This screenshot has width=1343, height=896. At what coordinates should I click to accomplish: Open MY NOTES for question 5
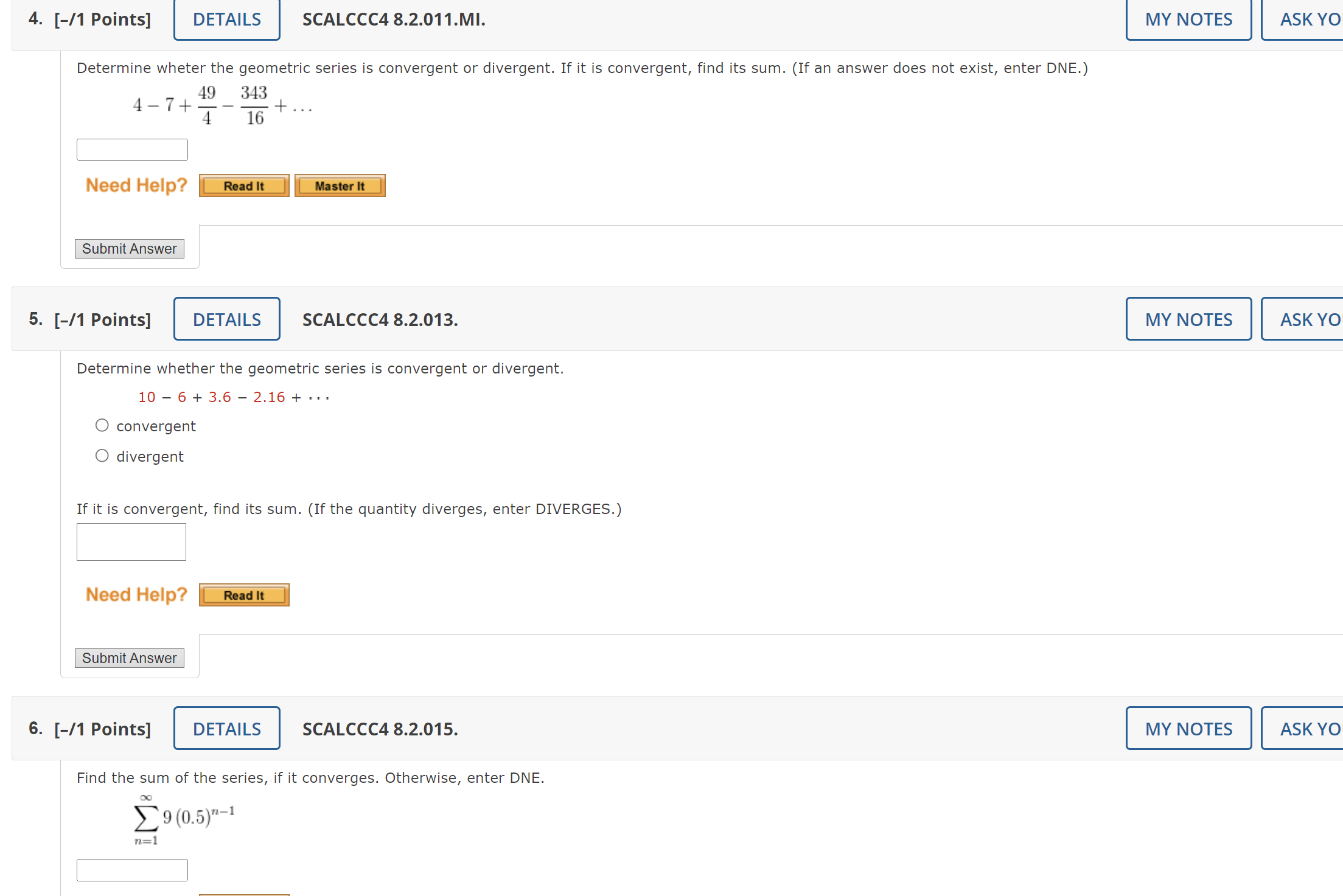pos(1188,319)
